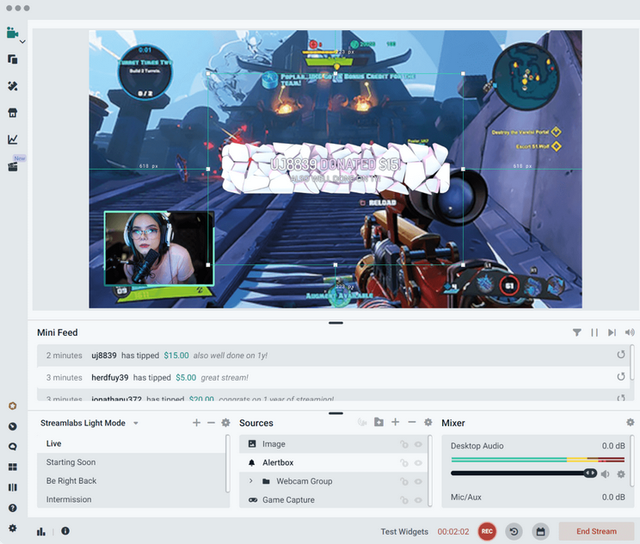
Task: Open the App Store icon in sidebar
Action: (13, 113)
